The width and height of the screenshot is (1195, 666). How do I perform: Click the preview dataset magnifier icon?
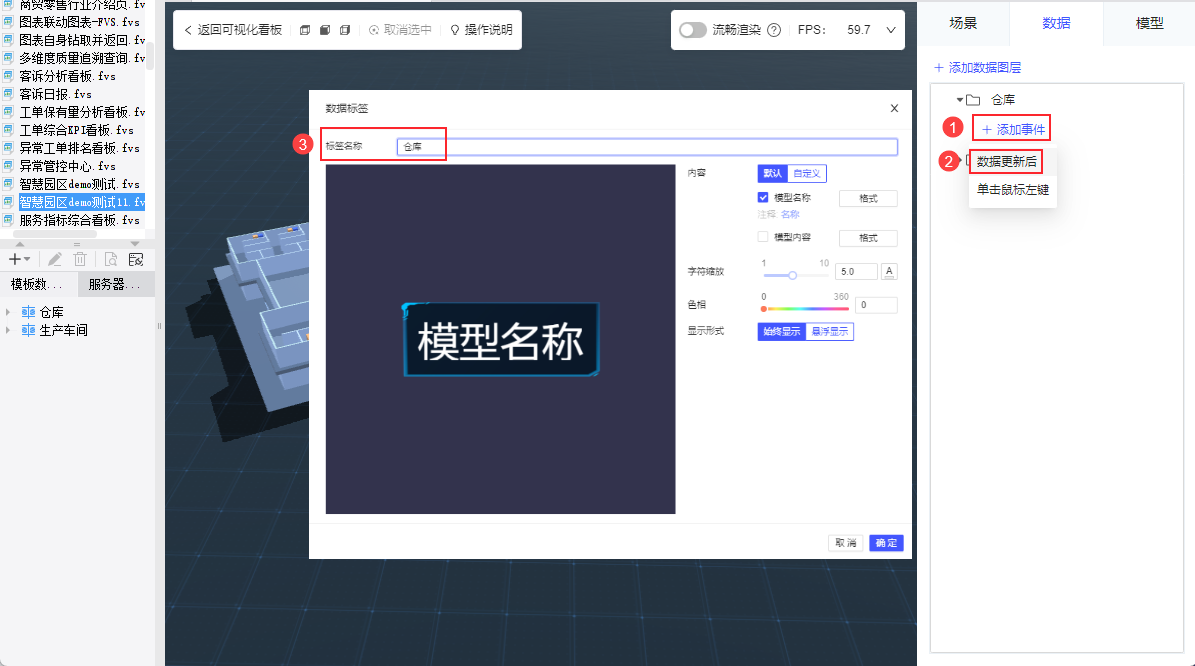pyautogui.click(x=111, y=259)
